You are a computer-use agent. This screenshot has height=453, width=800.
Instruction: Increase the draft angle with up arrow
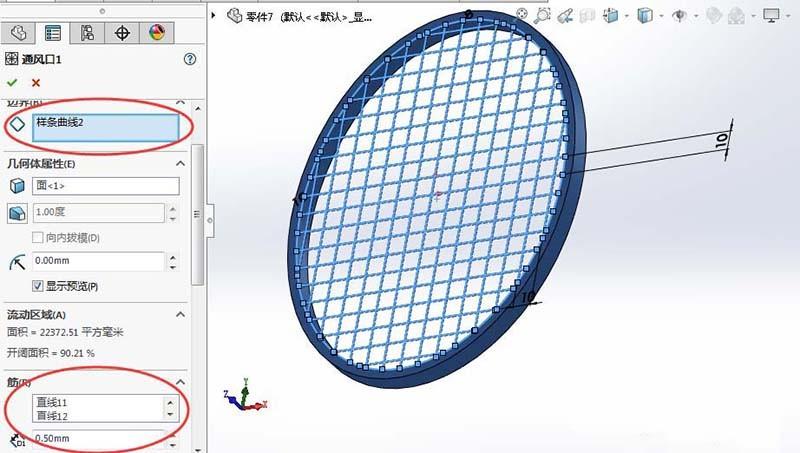click(172, 209)
